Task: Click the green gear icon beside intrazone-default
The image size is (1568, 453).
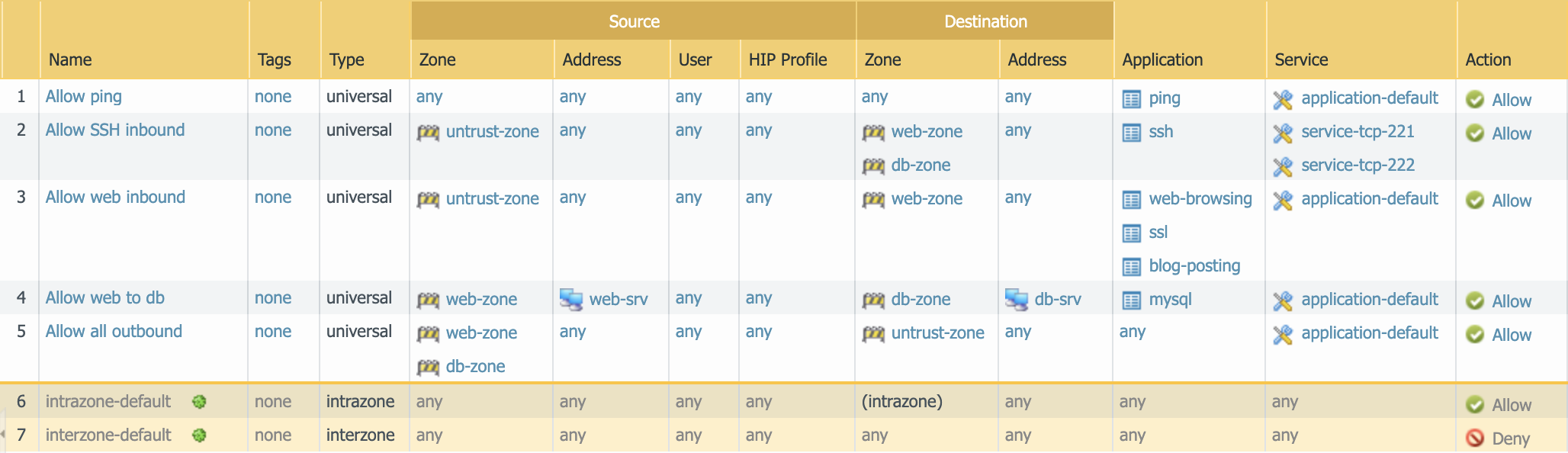Action: 199,401
